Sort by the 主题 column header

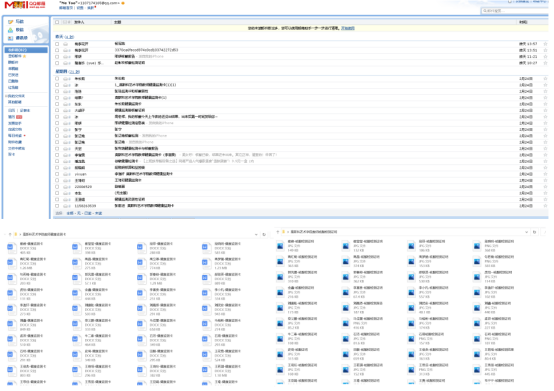click(118, 22)
